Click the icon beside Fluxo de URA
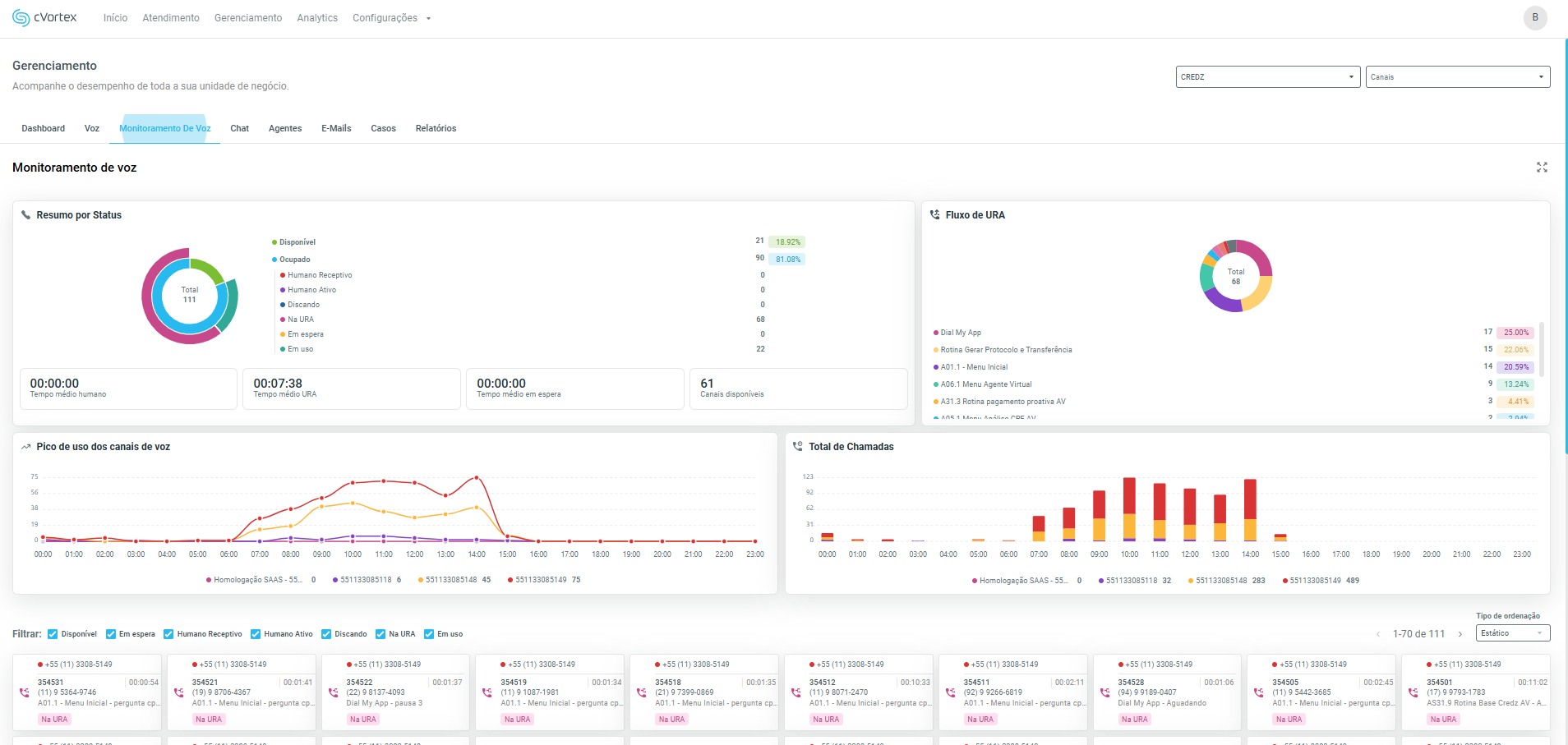 pyautogui.click(x=934, y=215)
